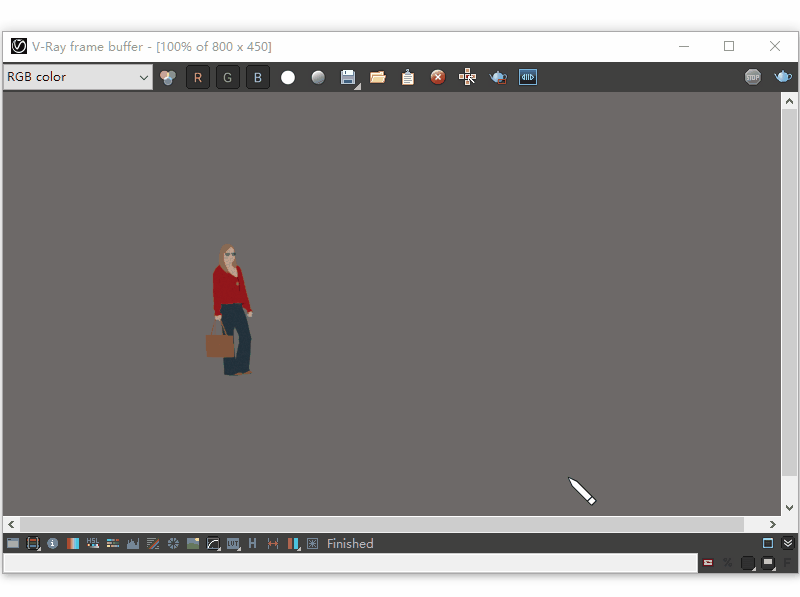The image size is (800, 597).
Task: Enable track mouse while rendering icon
Action: [467, 78]
